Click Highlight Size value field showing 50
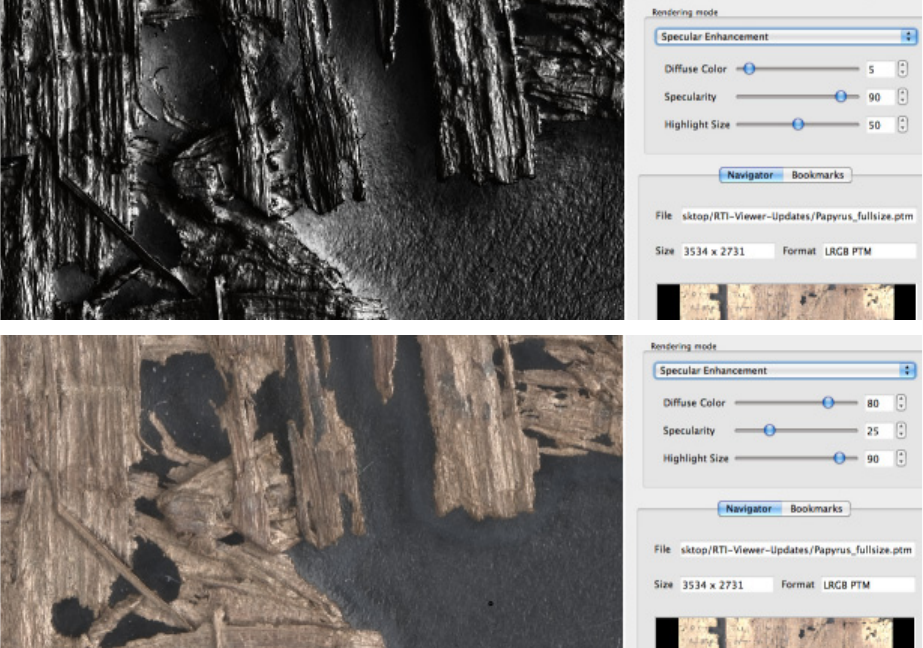The height and width of the screenshot is (648, 923). [x=880, y=125]
